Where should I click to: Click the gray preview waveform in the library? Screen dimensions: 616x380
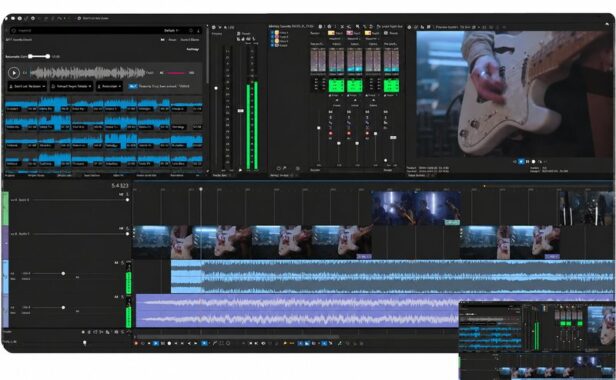click(x=88, y=73)
